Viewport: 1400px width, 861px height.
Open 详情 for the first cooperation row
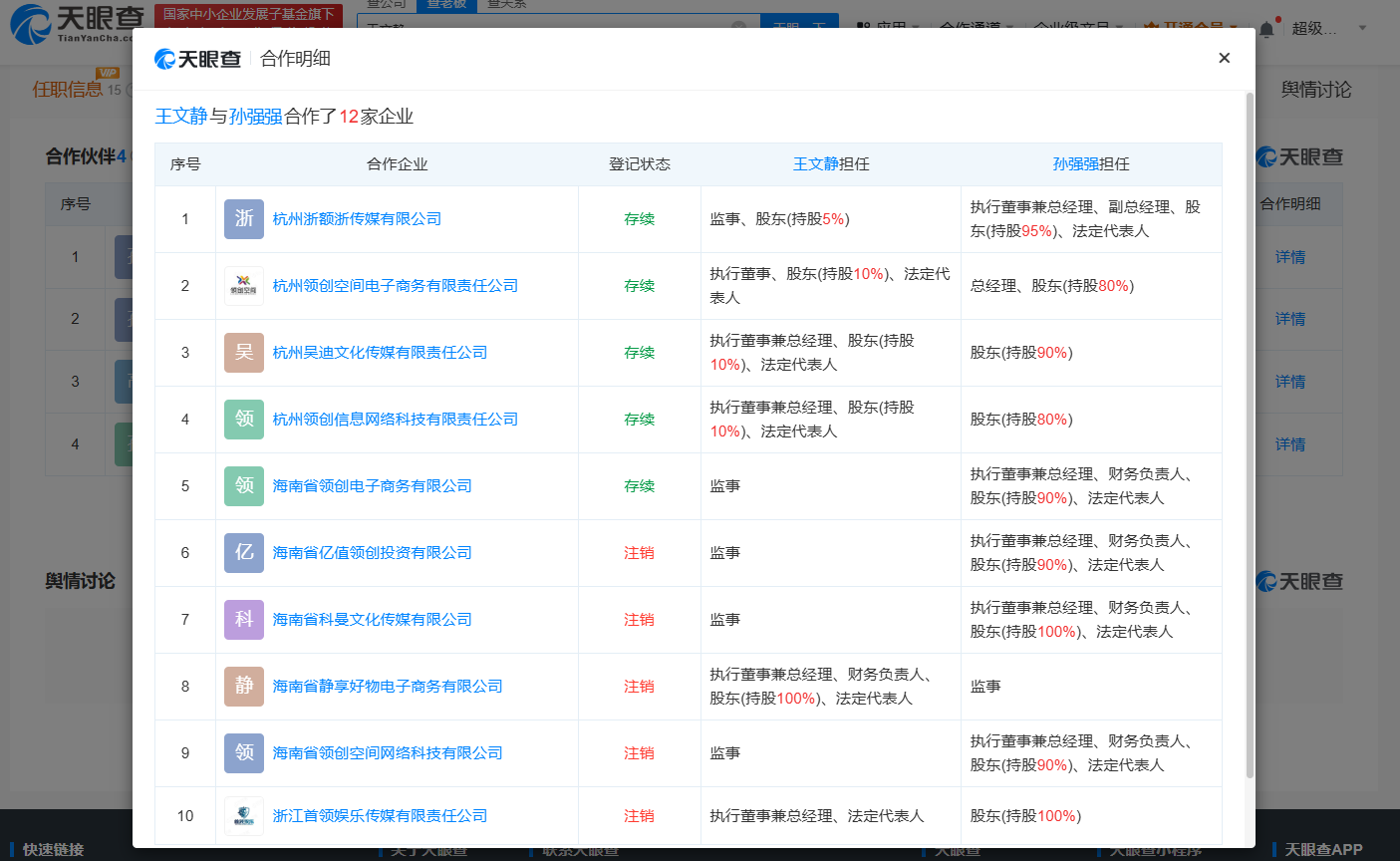click(x=1290, y=257)
